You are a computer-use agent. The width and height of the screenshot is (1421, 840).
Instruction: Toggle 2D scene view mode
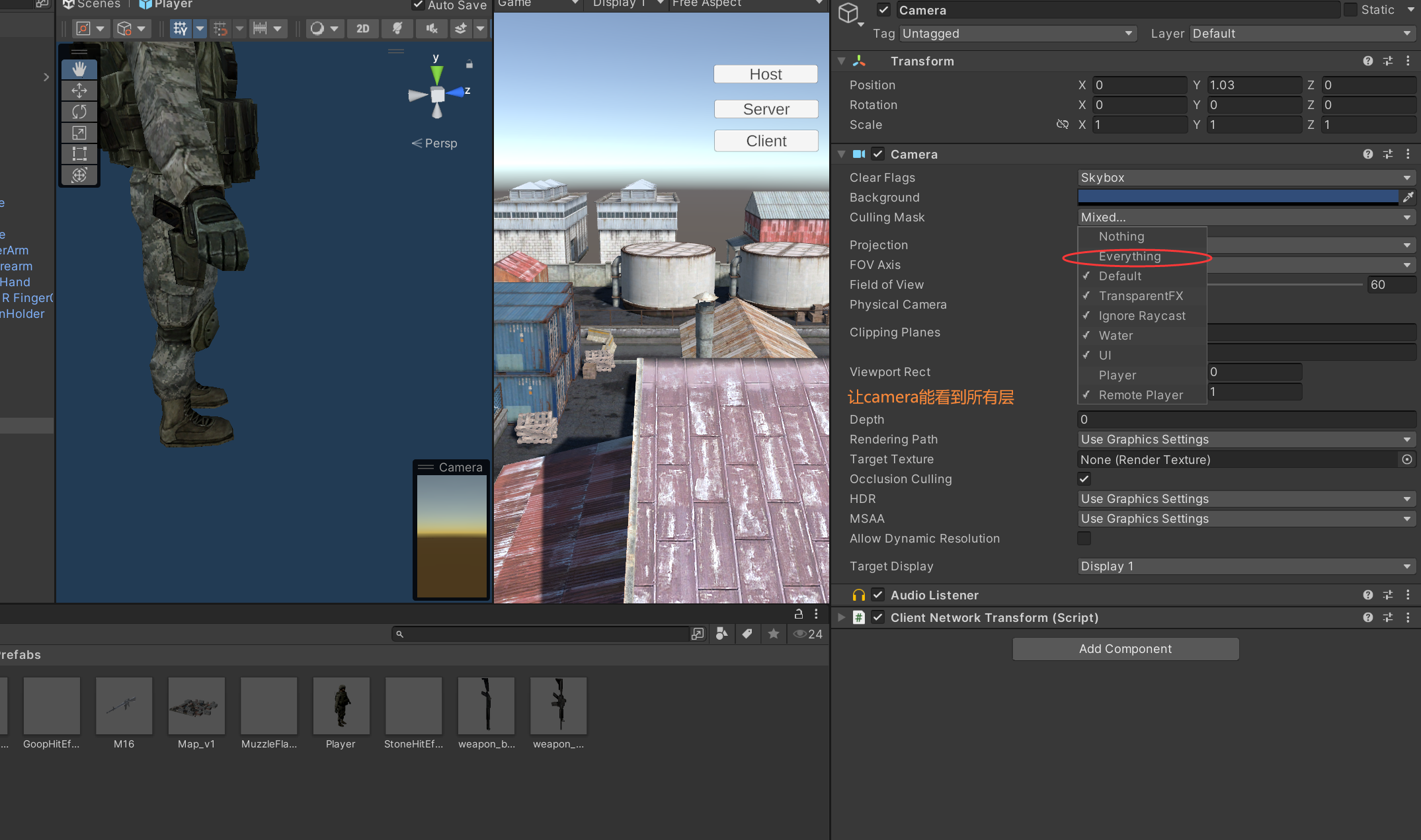tap(363, 28)
